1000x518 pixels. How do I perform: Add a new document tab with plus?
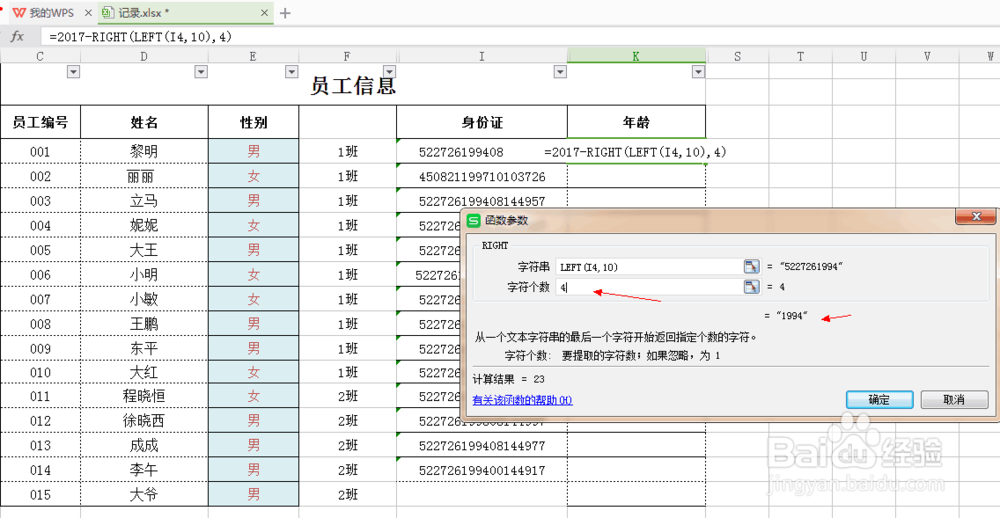[285, 13]
